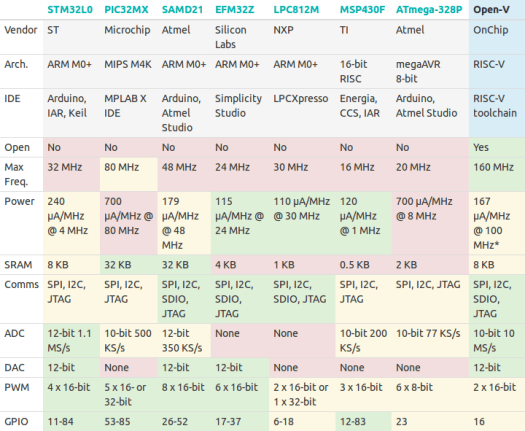
Task: Select the Arch. row label
Action: [x=16, y=64]
